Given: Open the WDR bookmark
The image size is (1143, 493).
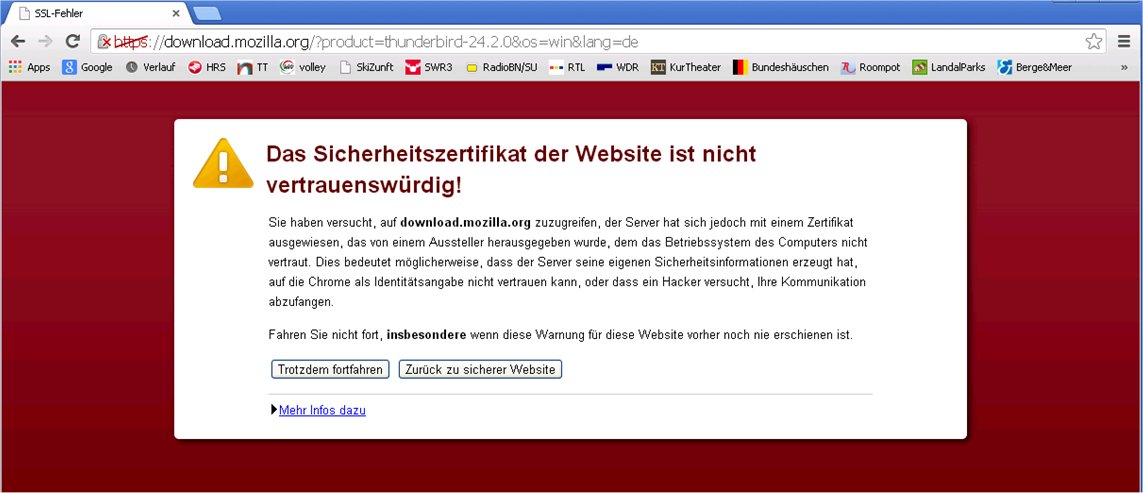Looking at the screenshot, I should coord(617,67).
